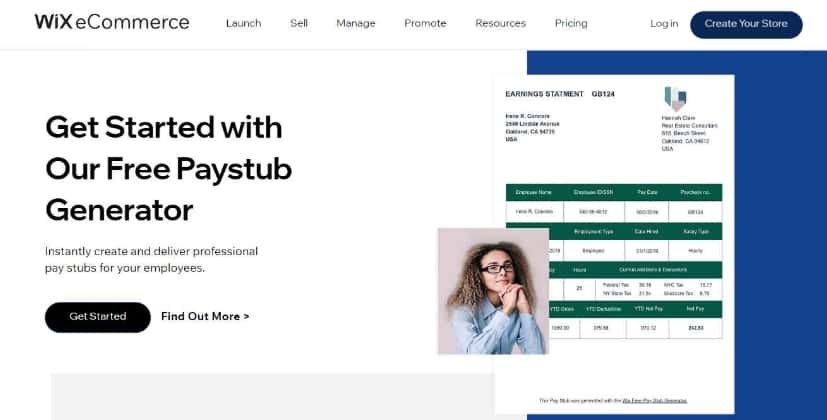Click the company logo on the paystub

click(x=676, y=99)
